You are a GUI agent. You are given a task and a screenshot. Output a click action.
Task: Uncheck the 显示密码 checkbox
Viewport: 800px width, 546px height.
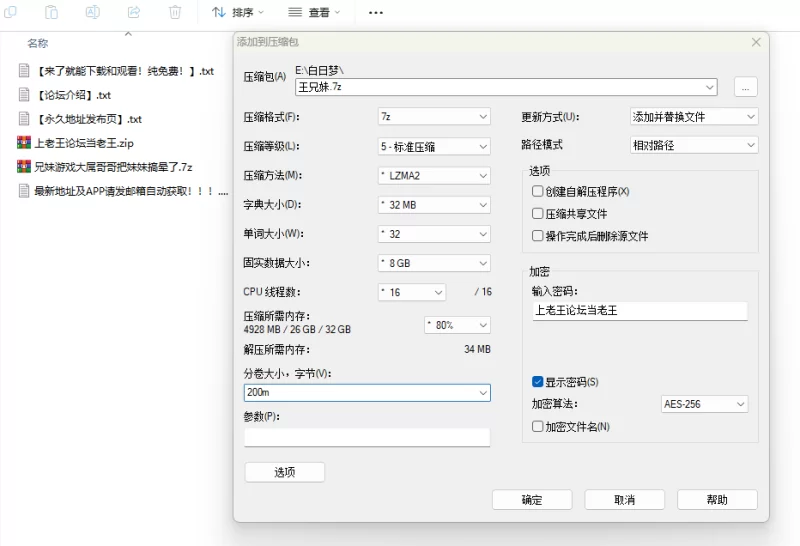[x=539, y=382]
